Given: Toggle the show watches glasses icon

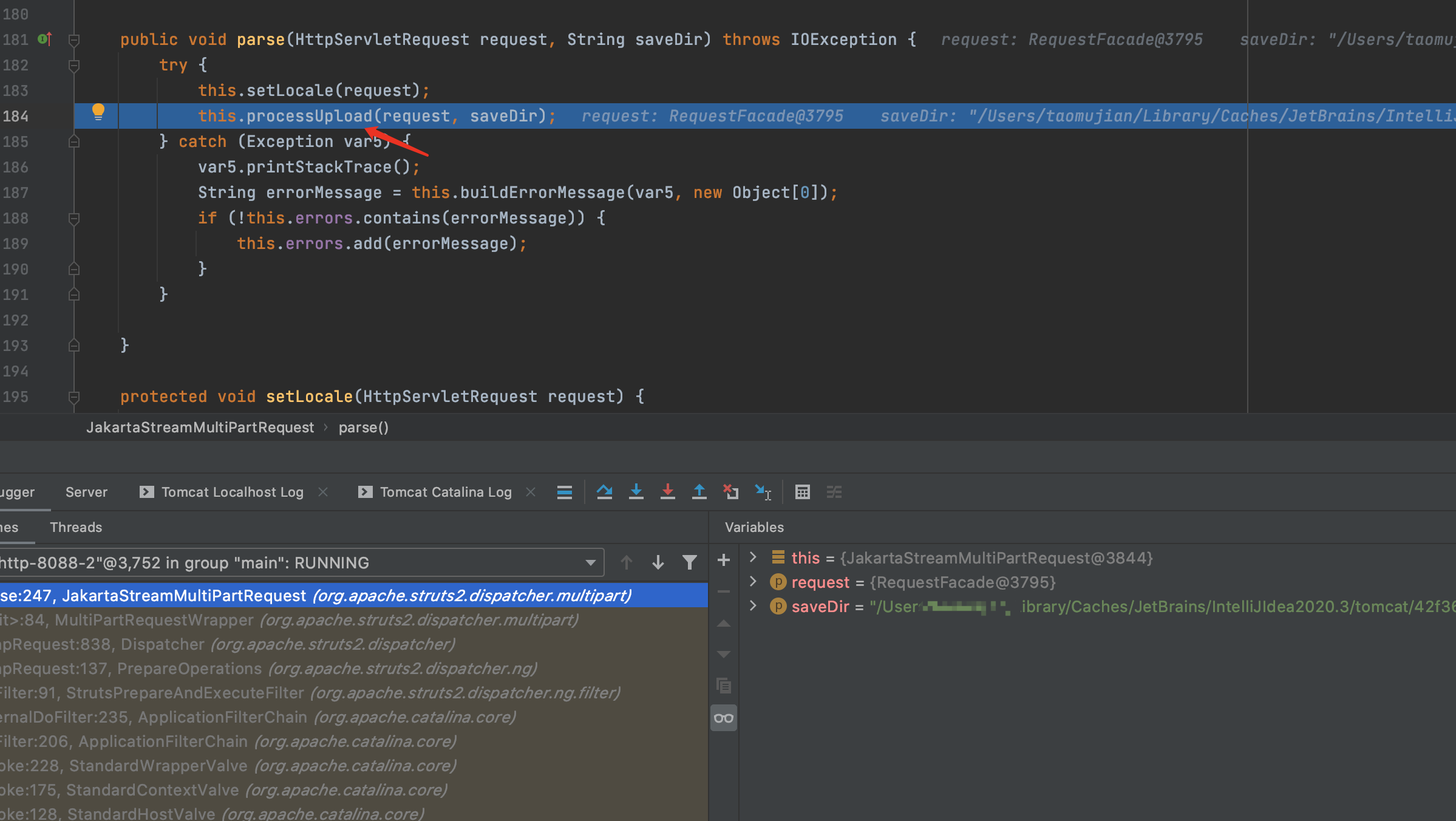Looking at the screenshot, I should click(x=724, y=718).
